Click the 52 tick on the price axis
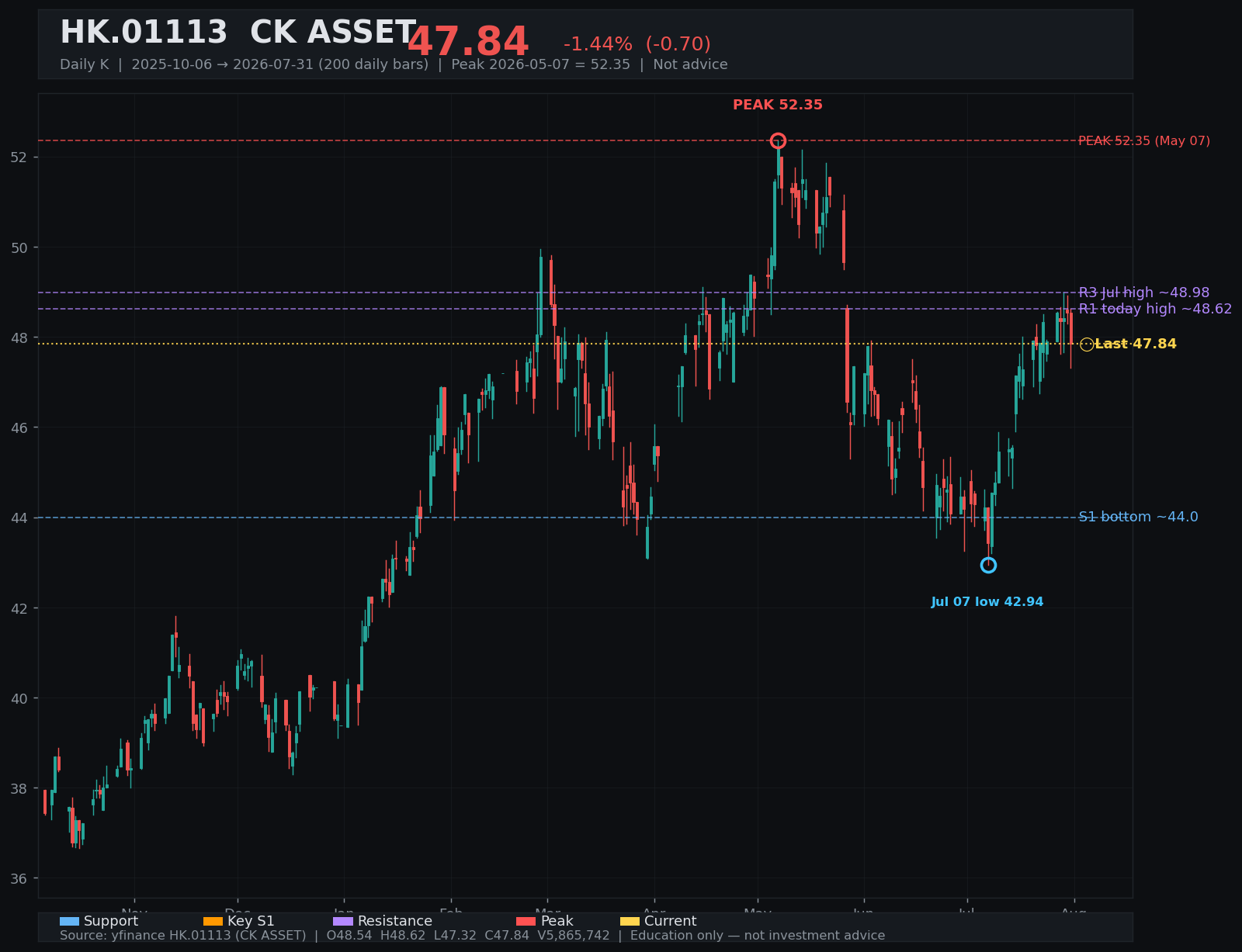Viewport: 1242px width, 952px height. (18, 158)
